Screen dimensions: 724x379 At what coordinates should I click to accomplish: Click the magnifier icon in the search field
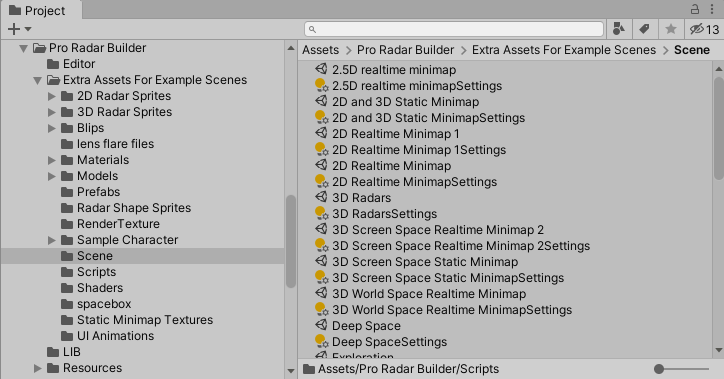pyautogui.click(x=313, y=29)
